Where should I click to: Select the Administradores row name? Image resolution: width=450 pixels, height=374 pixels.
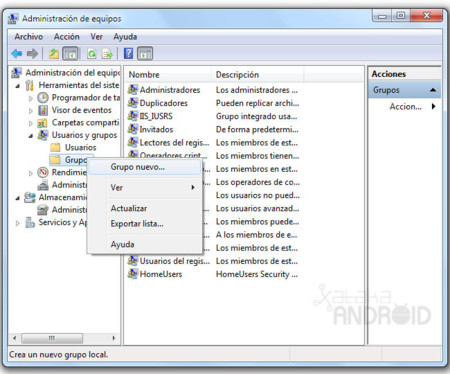[170, 90]
